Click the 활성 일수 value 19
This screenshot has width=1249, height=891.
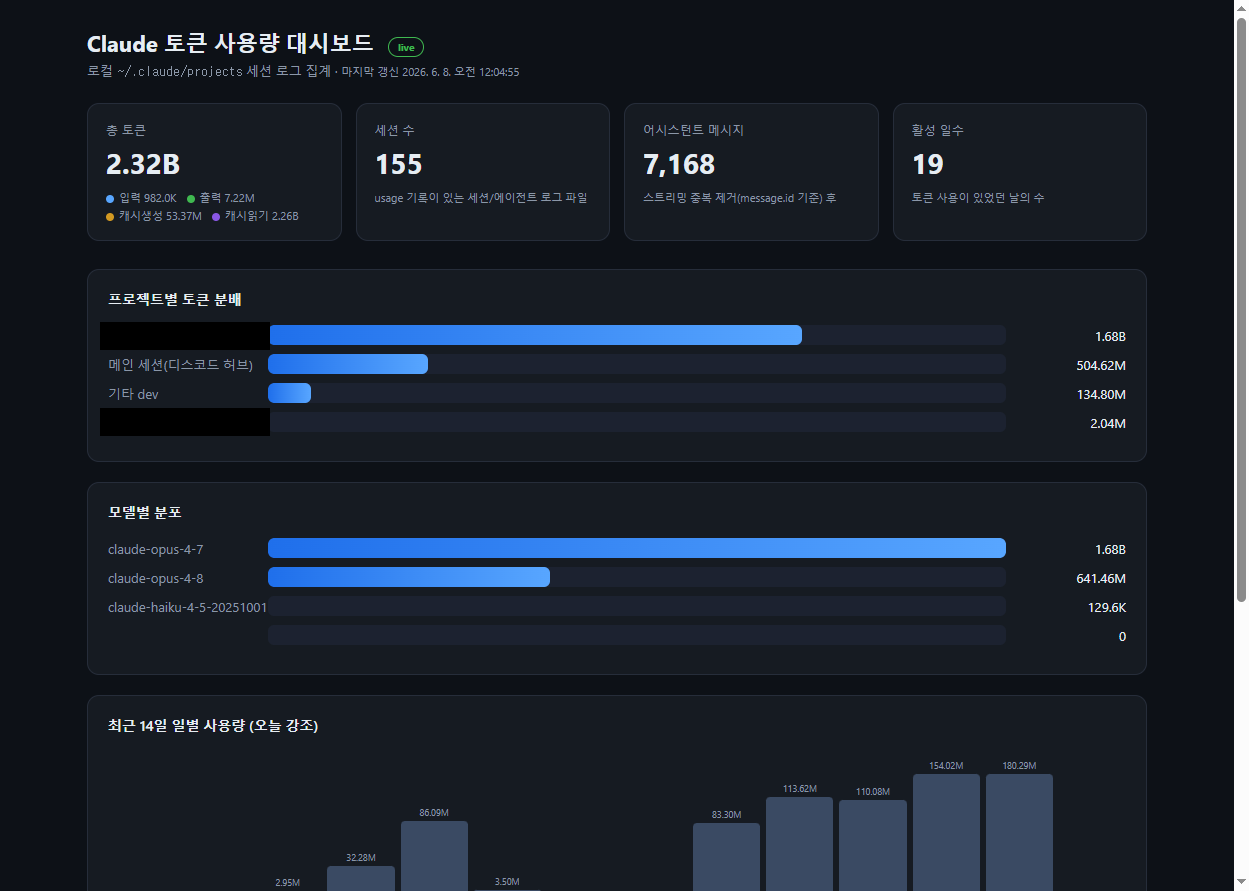click(x=928, y=164)
